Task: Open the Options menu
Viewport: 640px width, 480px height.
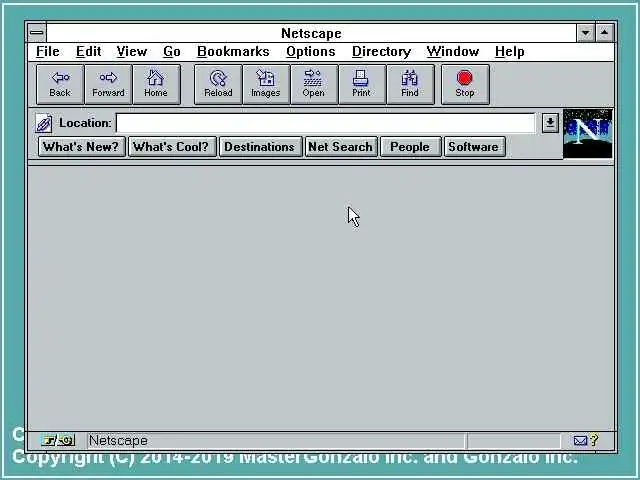Action: point(311,51)
